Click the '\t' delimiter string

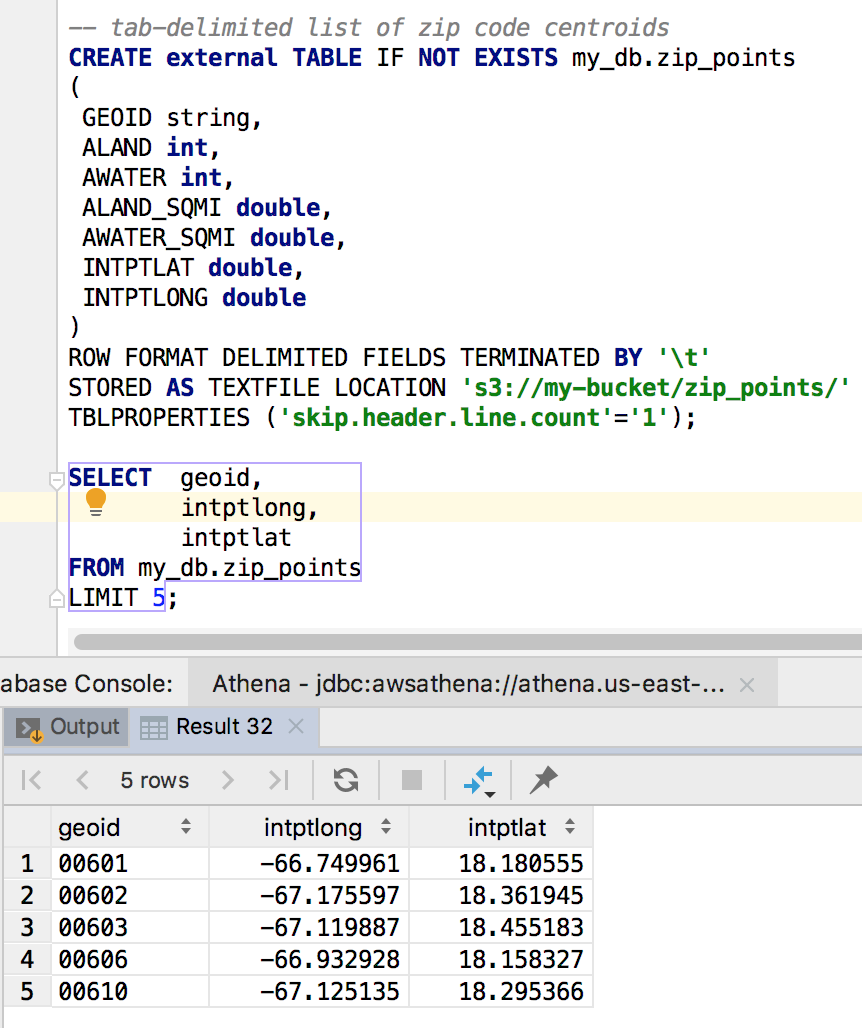(x=684, y=357)
